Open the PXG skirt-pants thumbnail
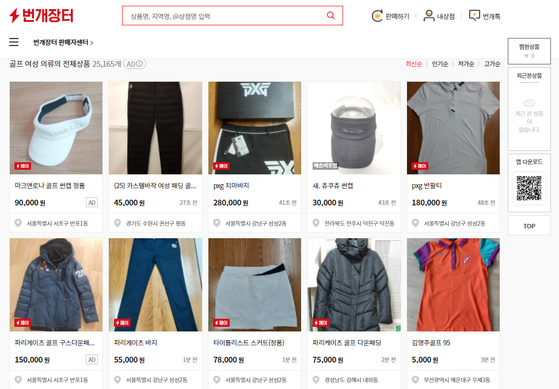This screenshot has height=389, width=559. 255,128
